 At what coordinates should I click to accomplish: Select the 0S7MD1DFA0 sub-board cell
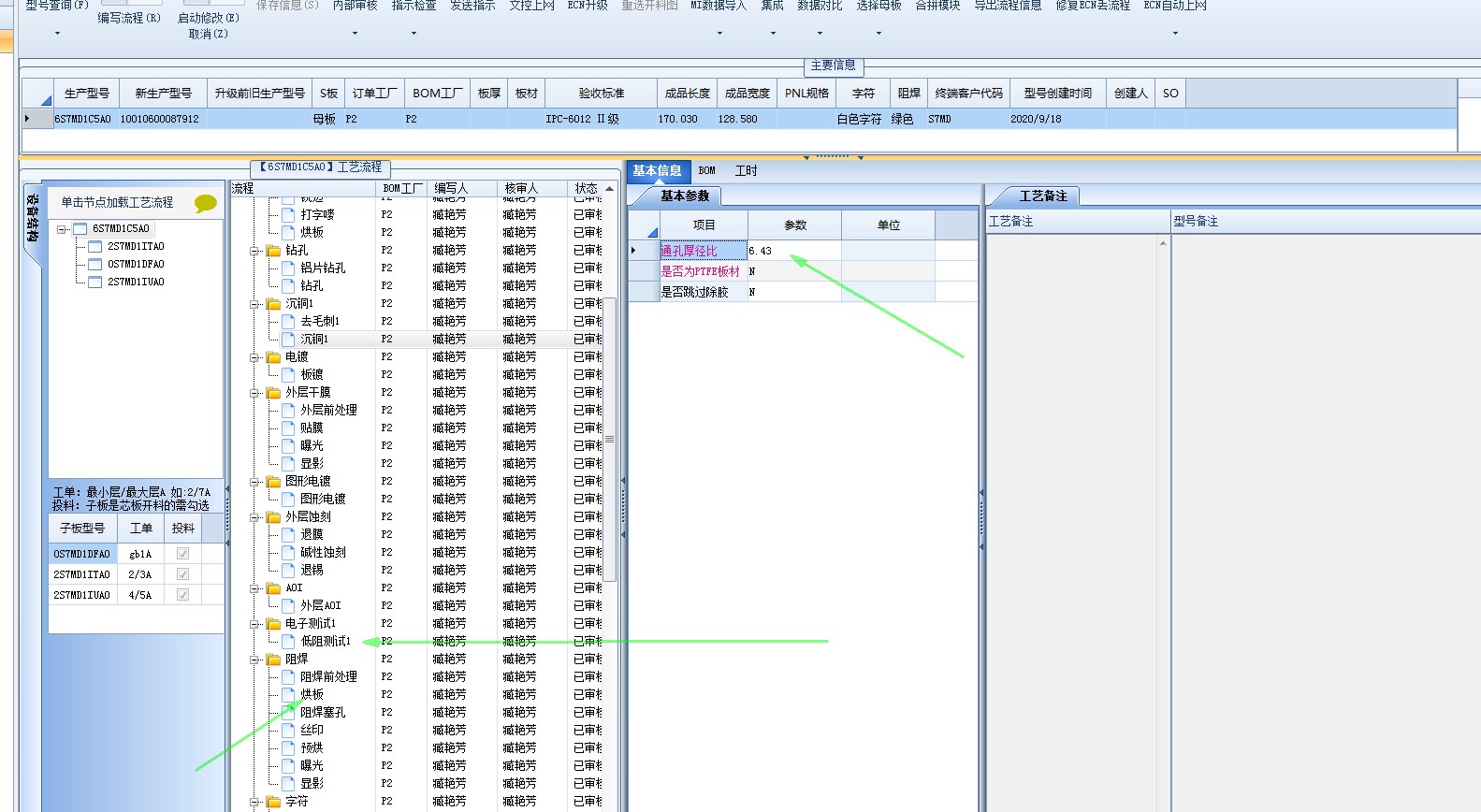click(82, 554)
